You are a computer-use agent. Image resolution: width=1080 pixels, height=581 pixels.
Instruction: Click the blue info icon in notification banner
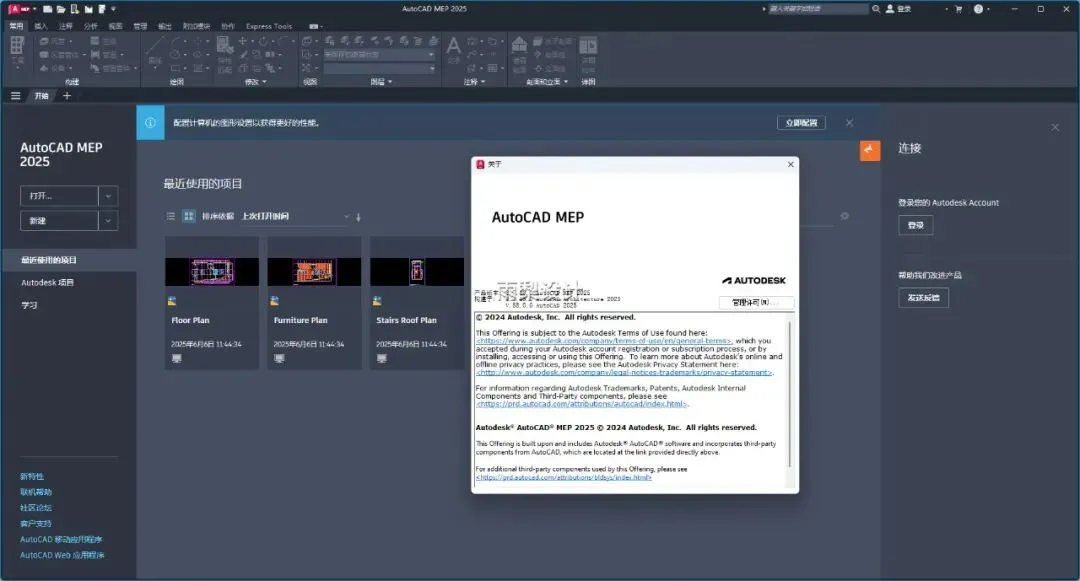[150, 123]
